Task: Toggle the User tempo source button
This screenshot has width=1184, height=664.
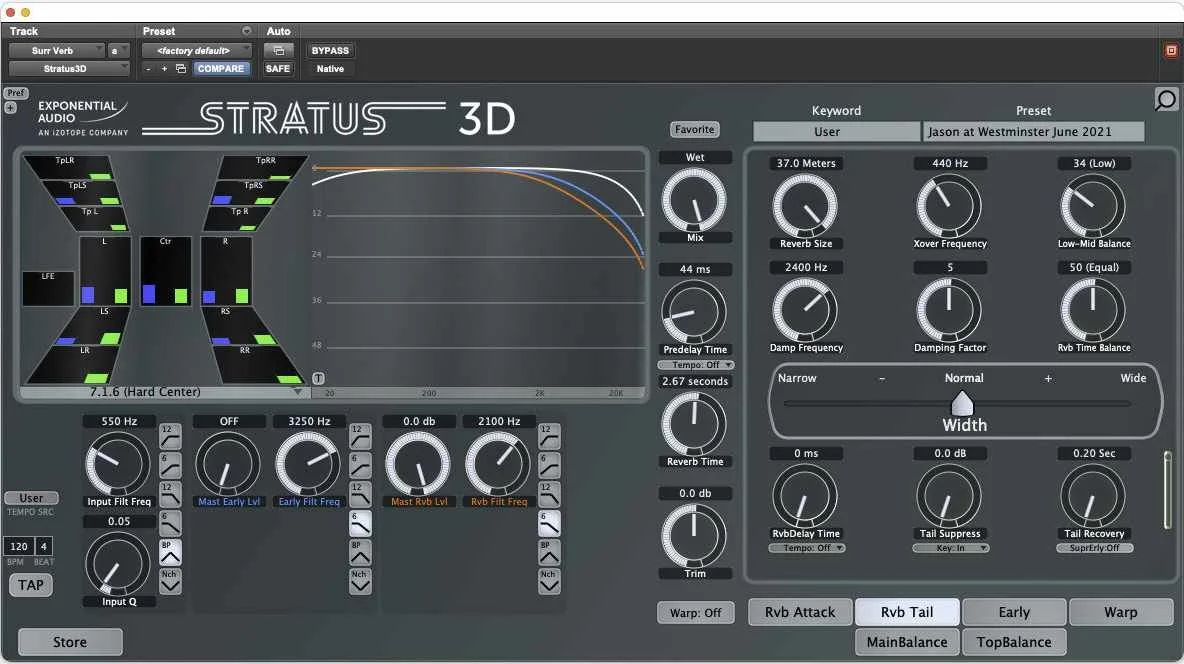Action: click(31, 498)
